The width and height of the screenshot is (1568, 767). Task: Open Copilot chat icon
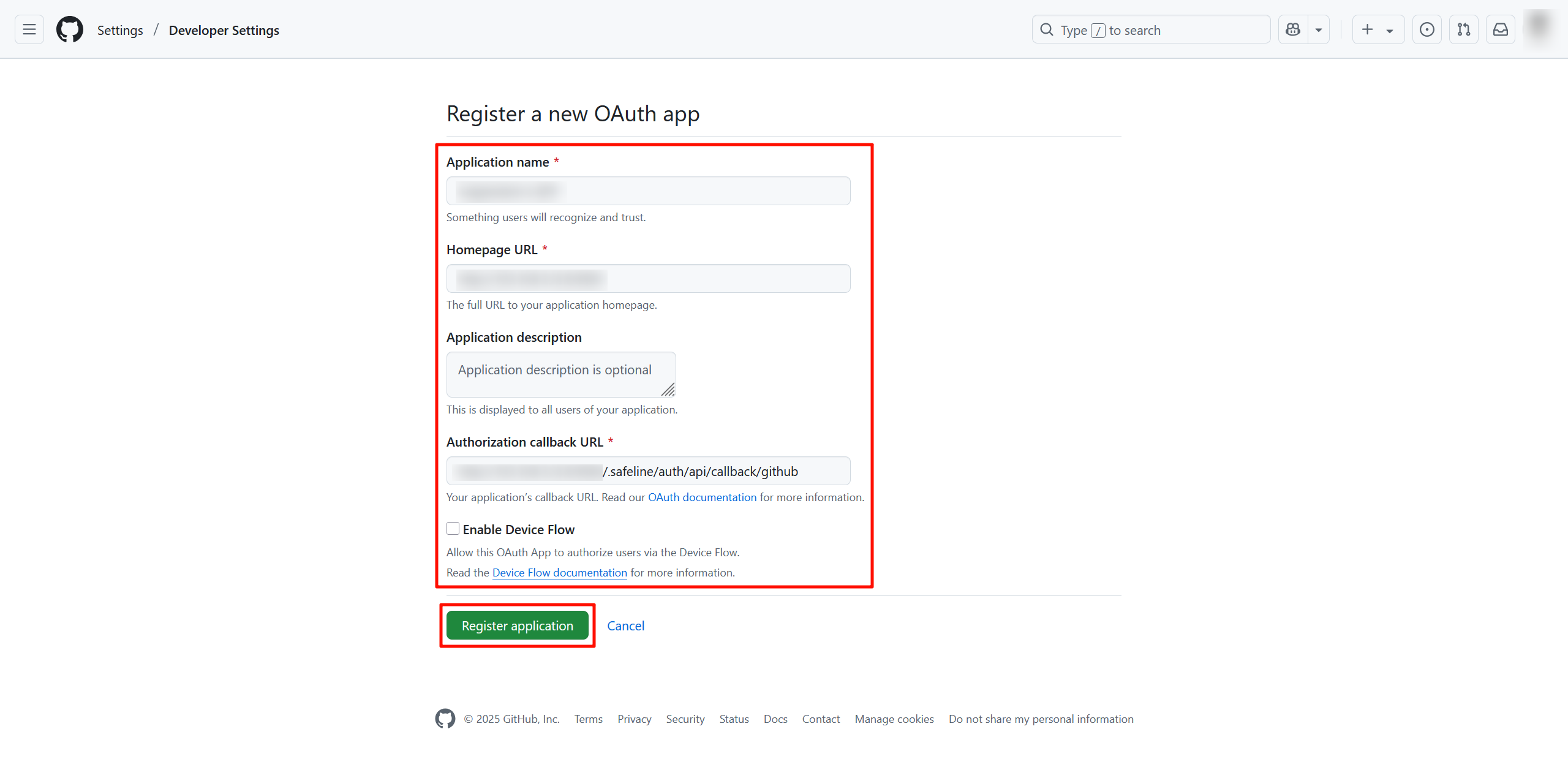pyautogui.click(x=1293, y=29)
